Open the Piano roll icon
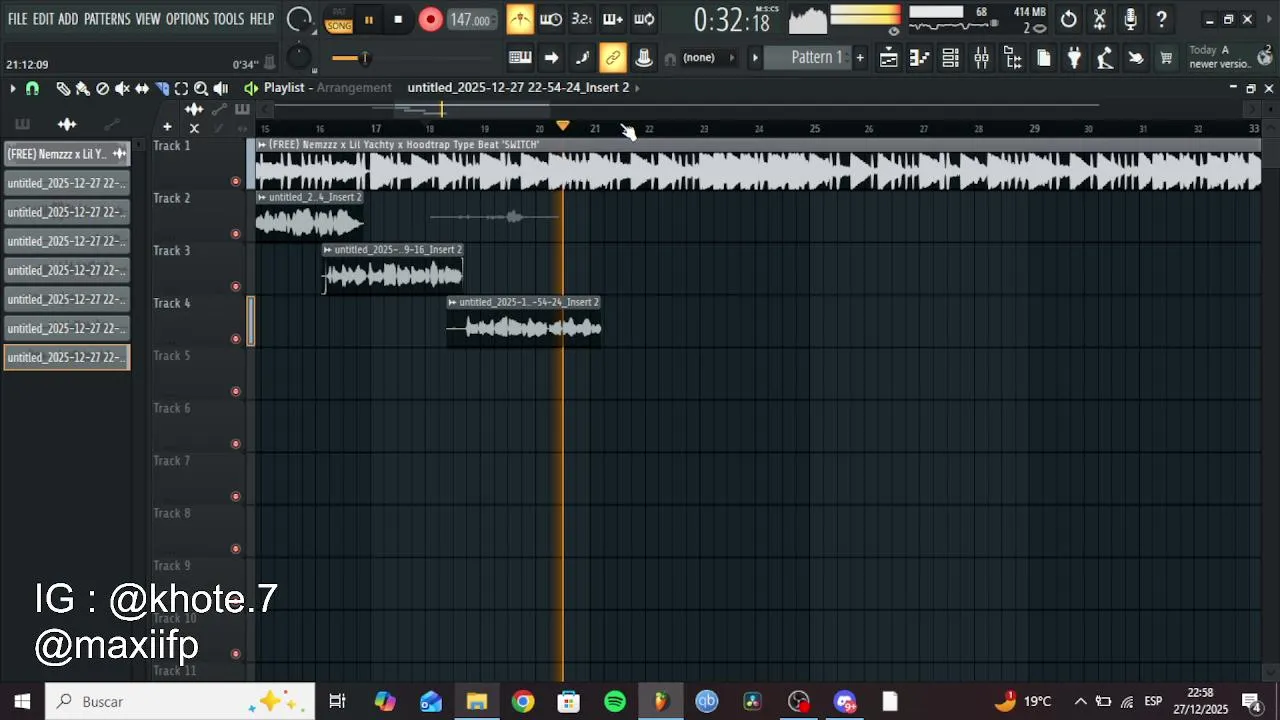 (x=919, y=58)
